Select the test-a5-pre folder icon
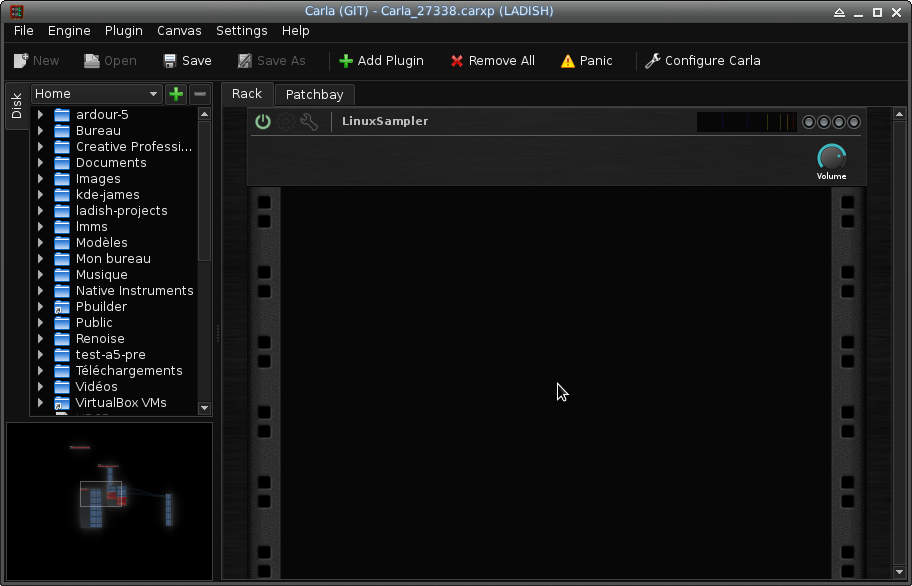This screenshot has height=586, width=912. [62, 355]
